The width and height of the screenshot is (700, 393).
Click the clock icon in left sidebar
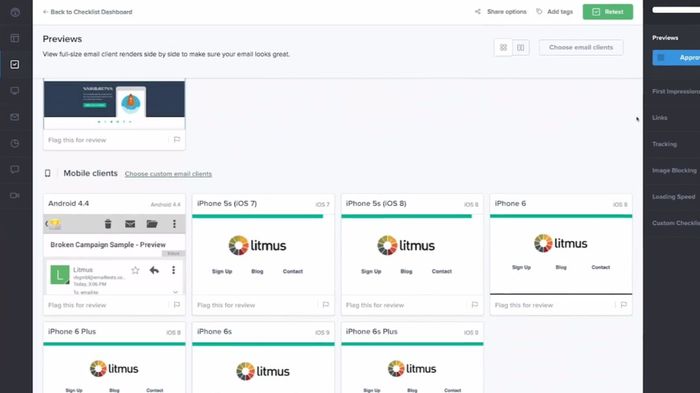15,143
